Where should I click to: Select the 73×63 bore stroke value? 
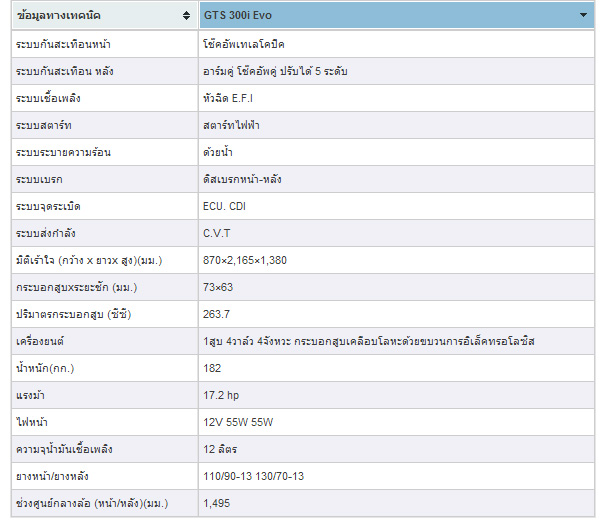(x=218, y=287)
